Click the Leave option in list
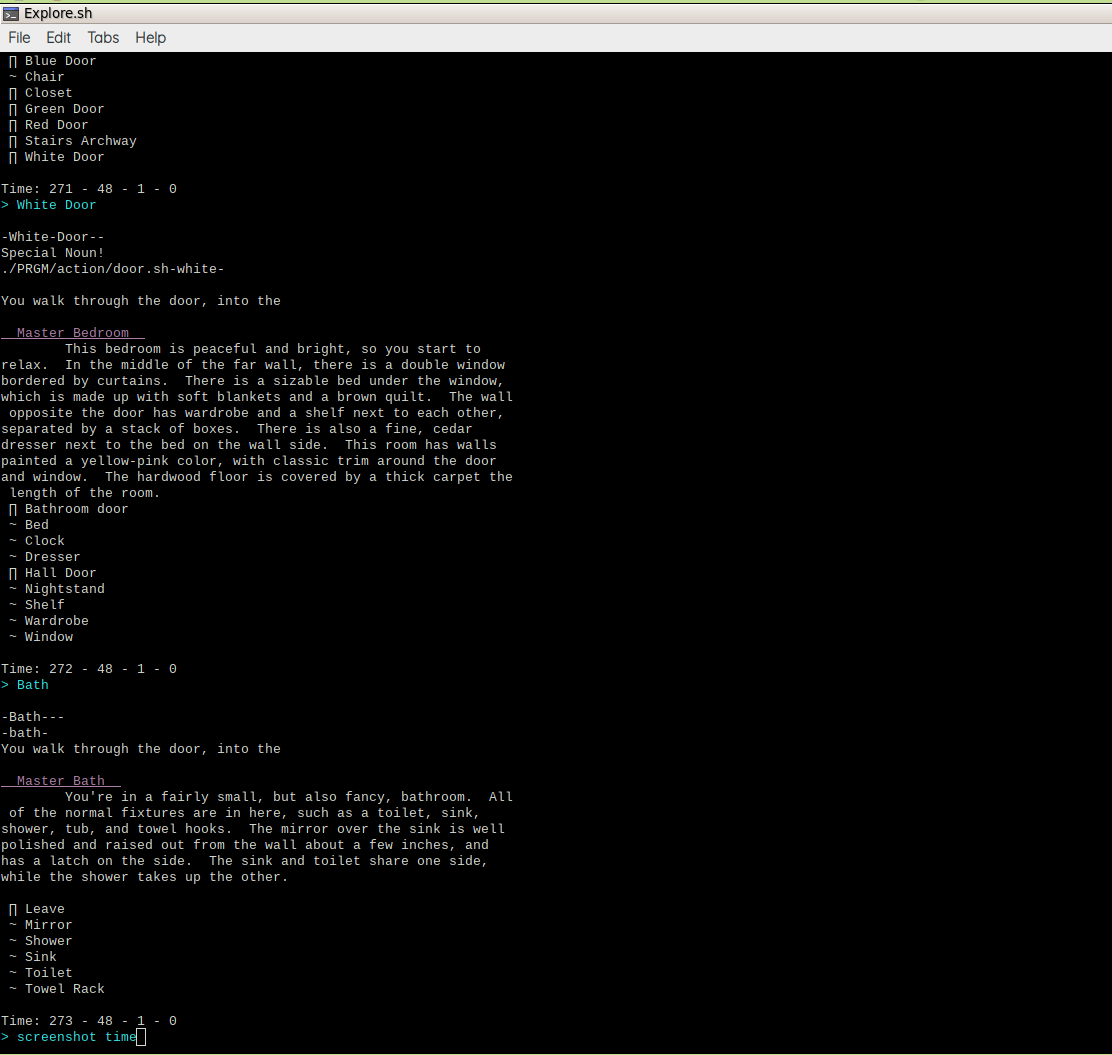The height and width of the screenshot is (1055, 1112). tap(44, 909)
